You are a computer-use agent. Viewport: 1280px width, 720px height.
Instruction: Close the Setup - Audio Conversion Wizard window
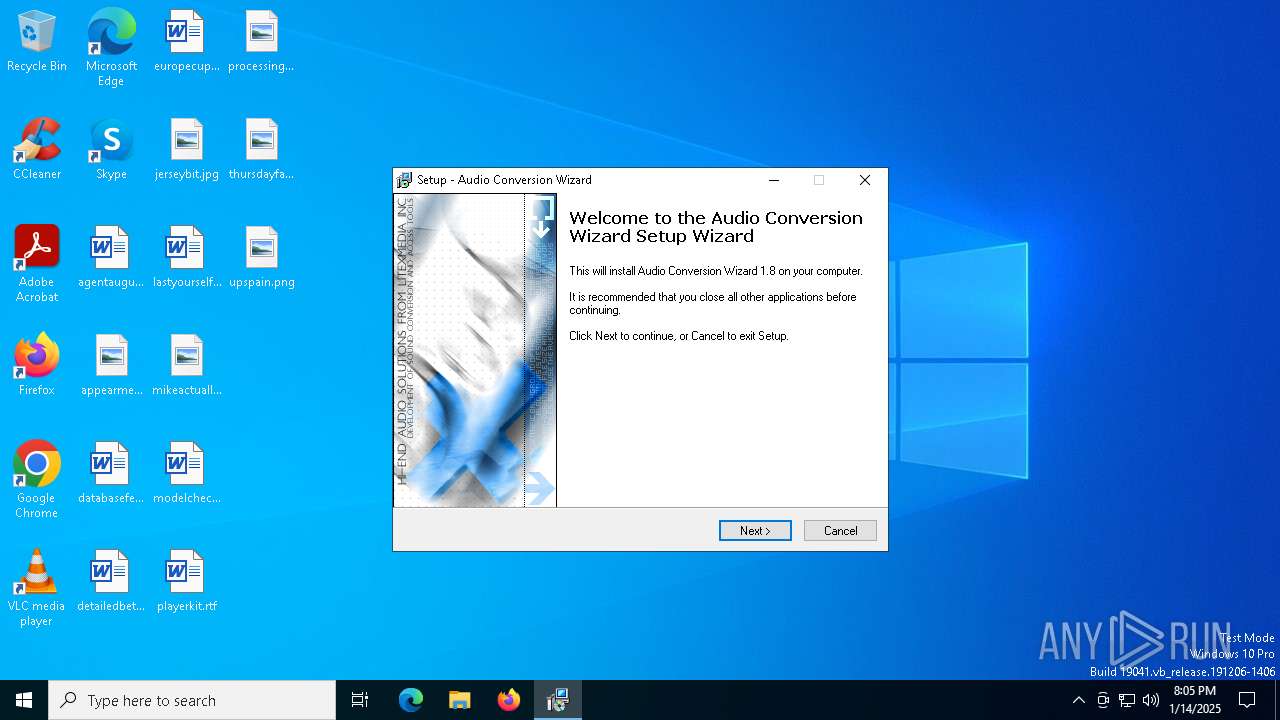coord(865,180)
